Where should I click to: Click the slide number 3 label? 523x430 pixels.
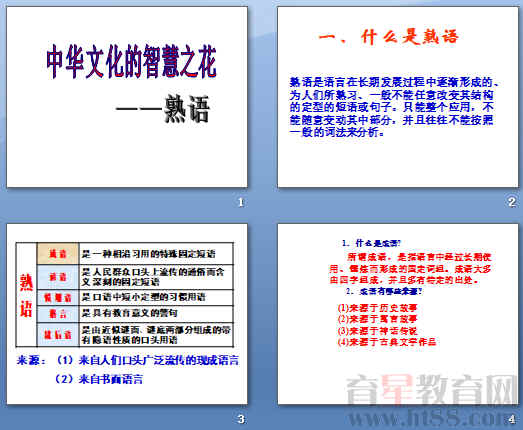pyautogui.click(x=241, y=419)
